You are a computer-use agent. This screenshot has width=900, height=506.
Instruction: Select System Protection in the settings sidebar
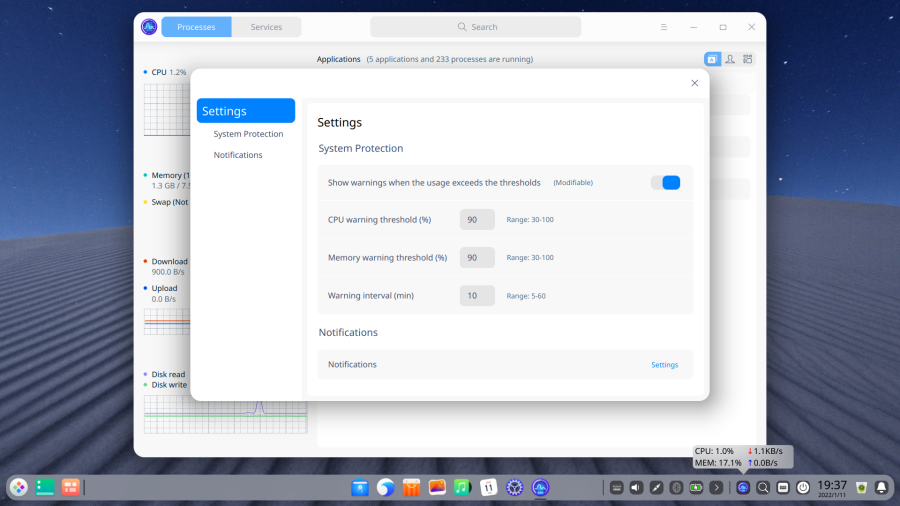[x=248, y=134]
